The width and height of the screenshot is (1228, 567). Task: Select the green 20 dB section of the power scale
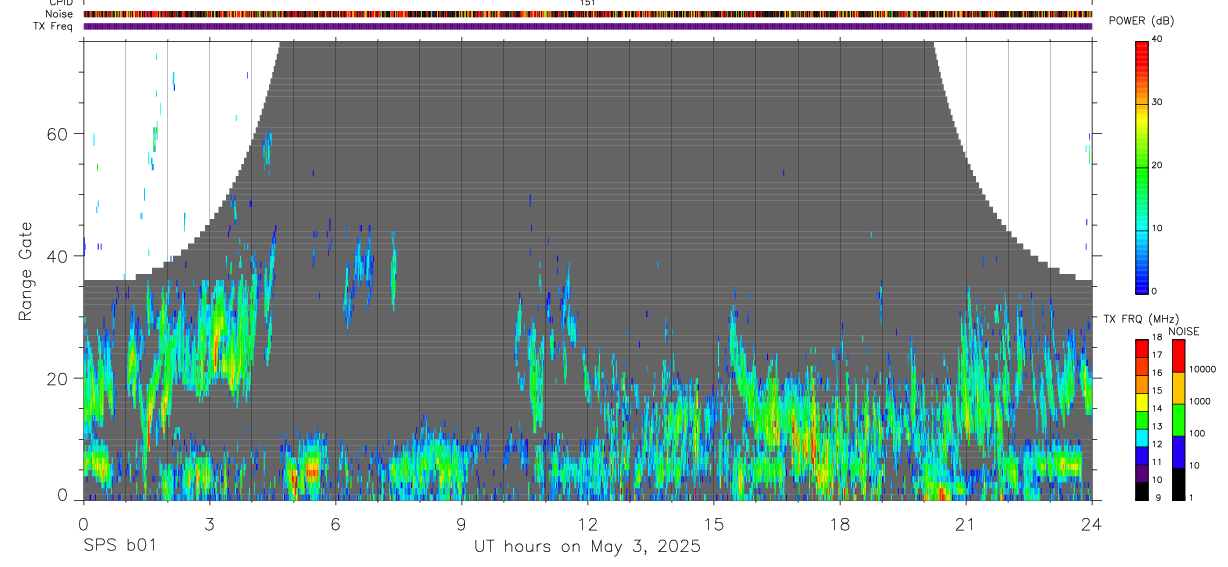1142,166
